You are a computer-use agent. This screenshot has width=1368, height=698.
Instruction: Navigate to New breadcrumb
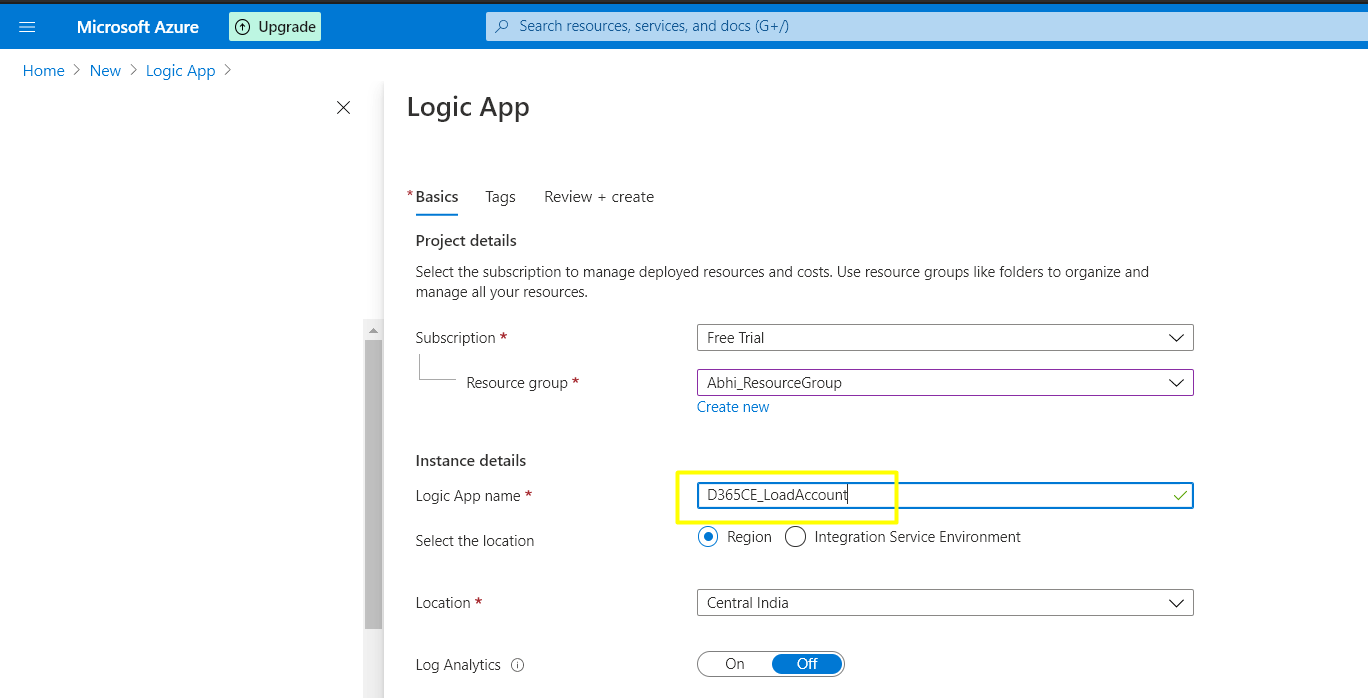[x=105, y=71]
